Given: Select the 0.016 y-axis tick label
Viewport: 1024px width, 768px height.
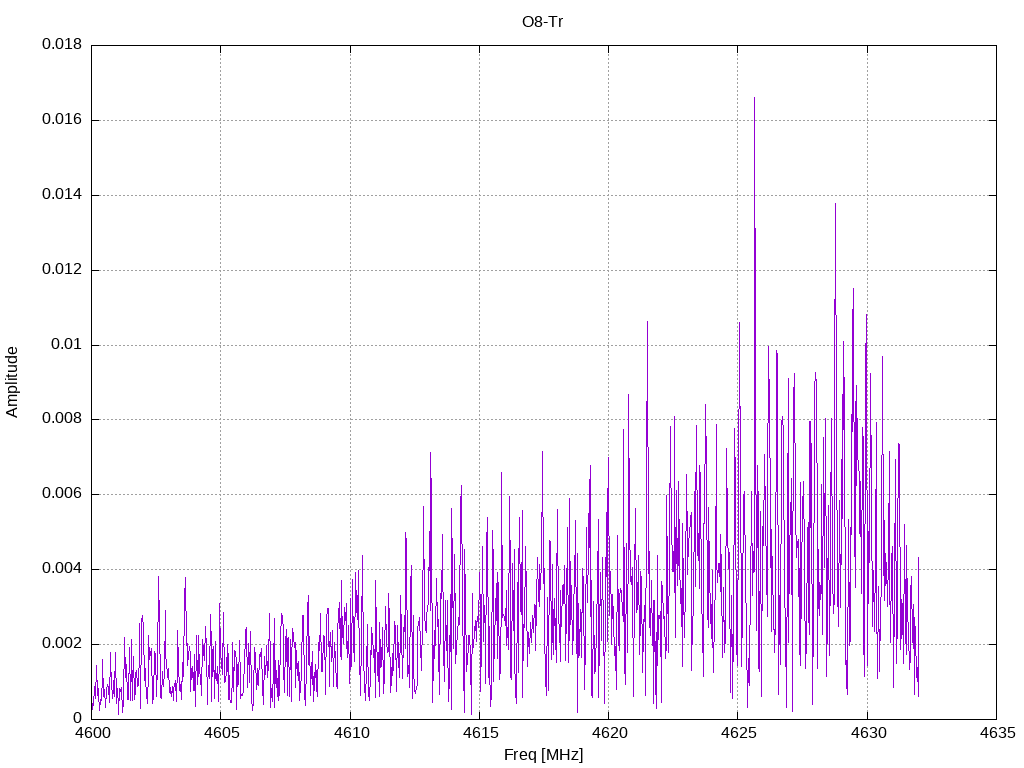Looking at the screenshot, I should point(61,120).
